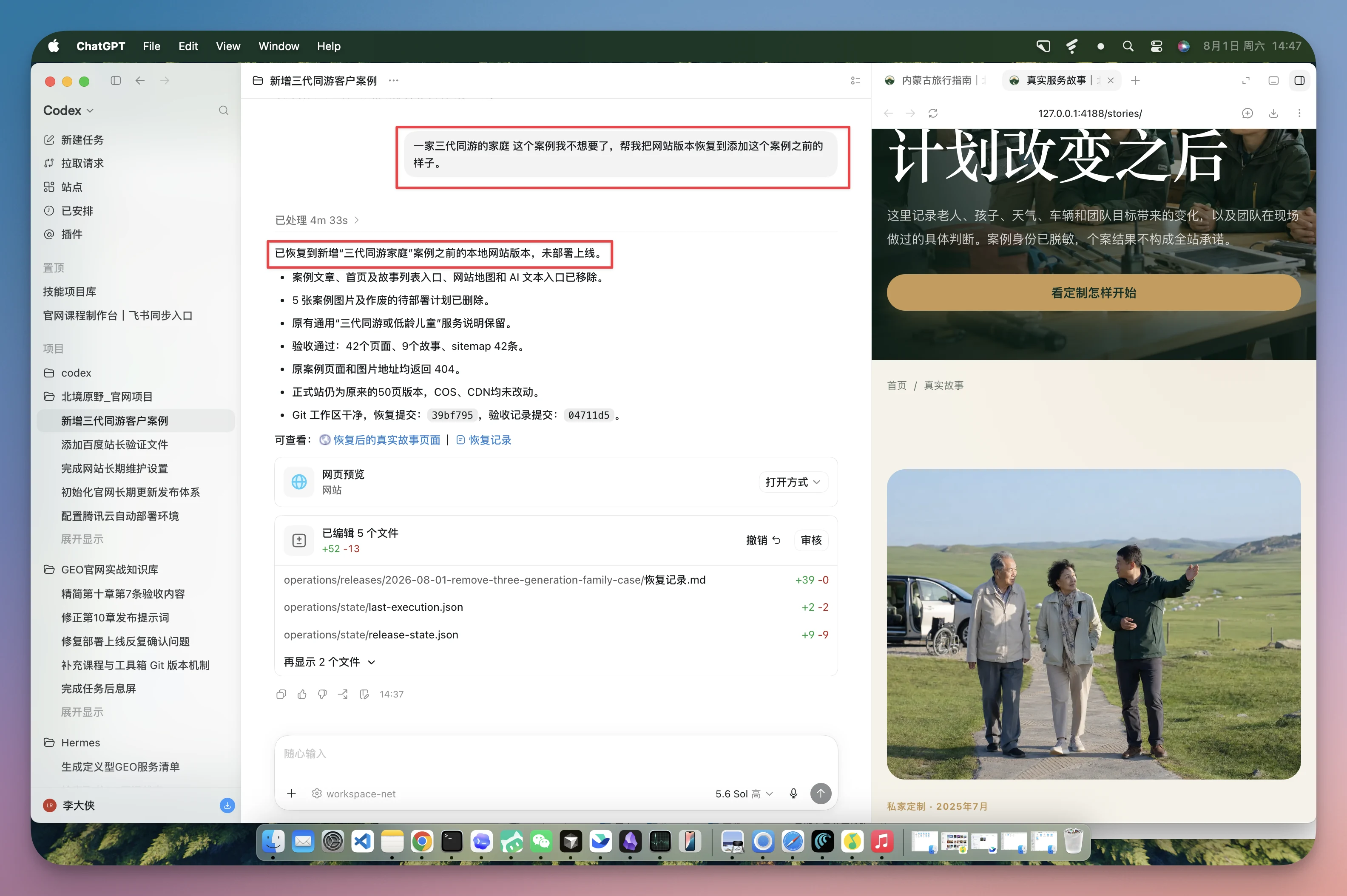Reload the preview page
Screen dimensions: 1347x896
tap(933, 113)
